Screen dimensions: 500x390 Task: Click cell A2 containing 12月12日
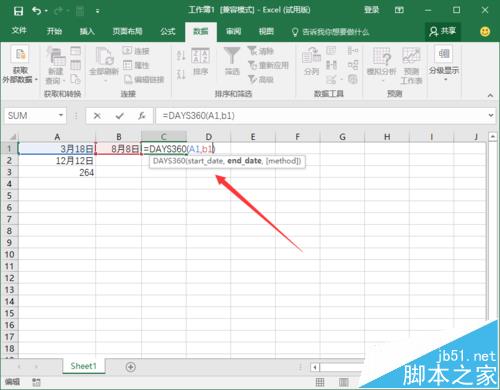click(57, 161)
